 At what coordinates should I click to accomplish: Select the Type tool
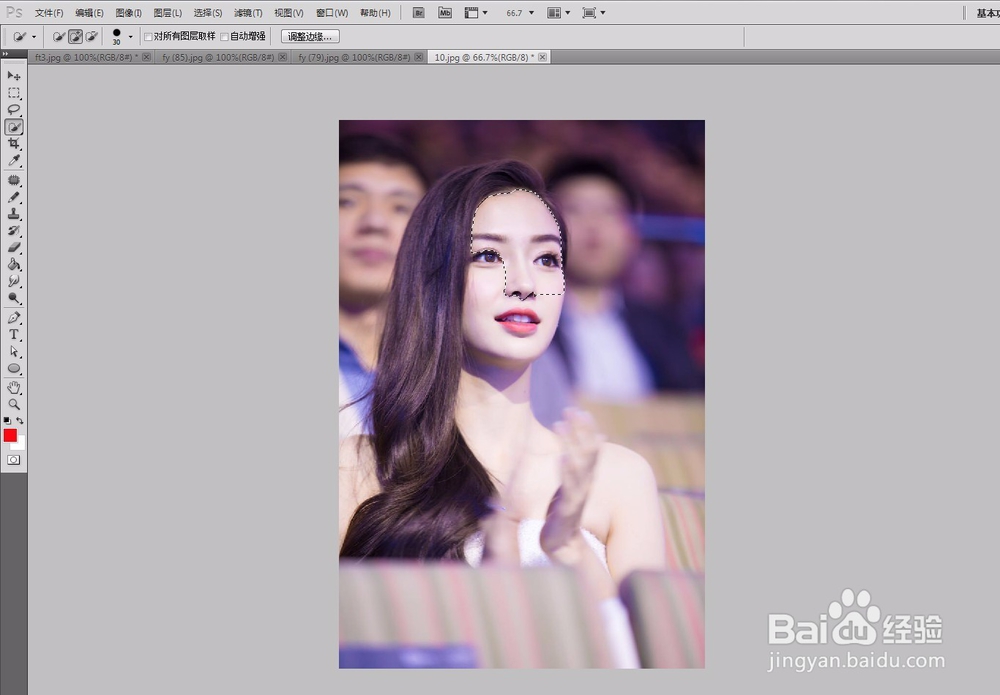coord(13,335)
